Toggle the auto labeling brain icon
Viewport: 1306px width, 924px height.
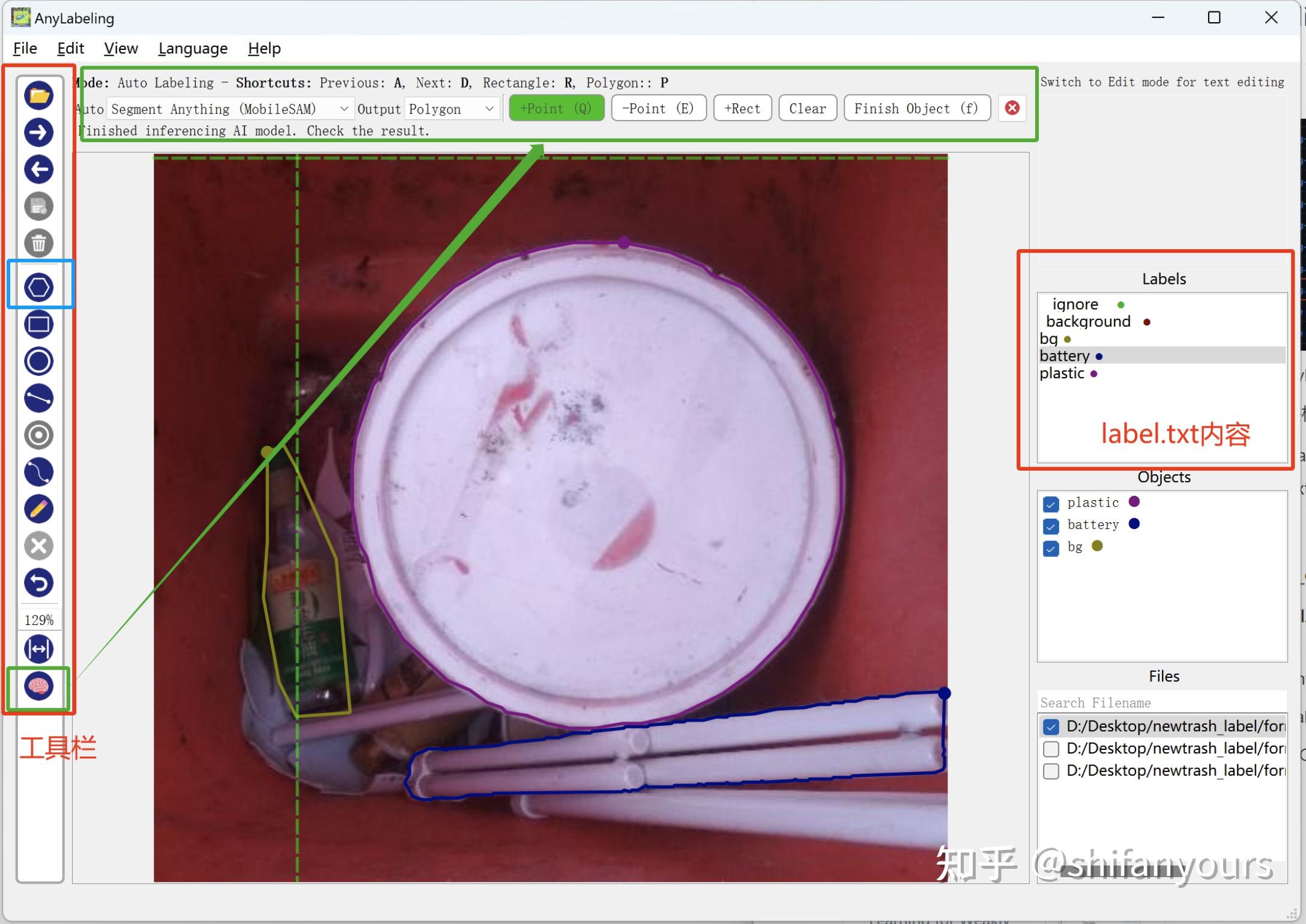pos(39,686)
